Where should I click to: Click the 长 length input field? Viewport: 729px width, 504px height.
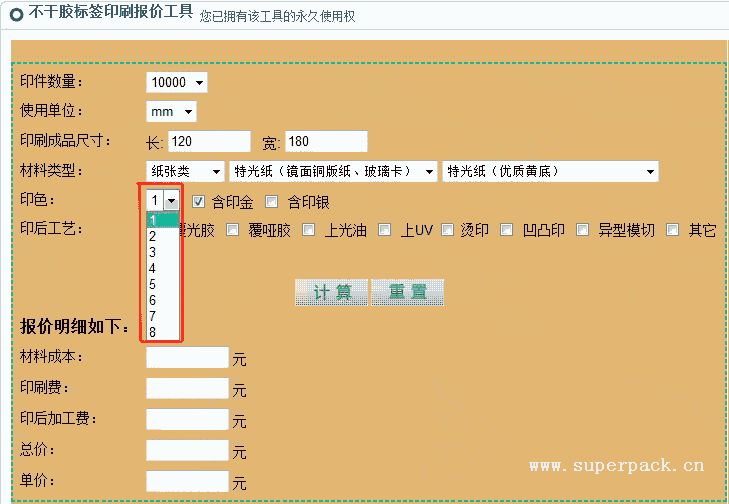pyautogui.click(x=208, y=141)
